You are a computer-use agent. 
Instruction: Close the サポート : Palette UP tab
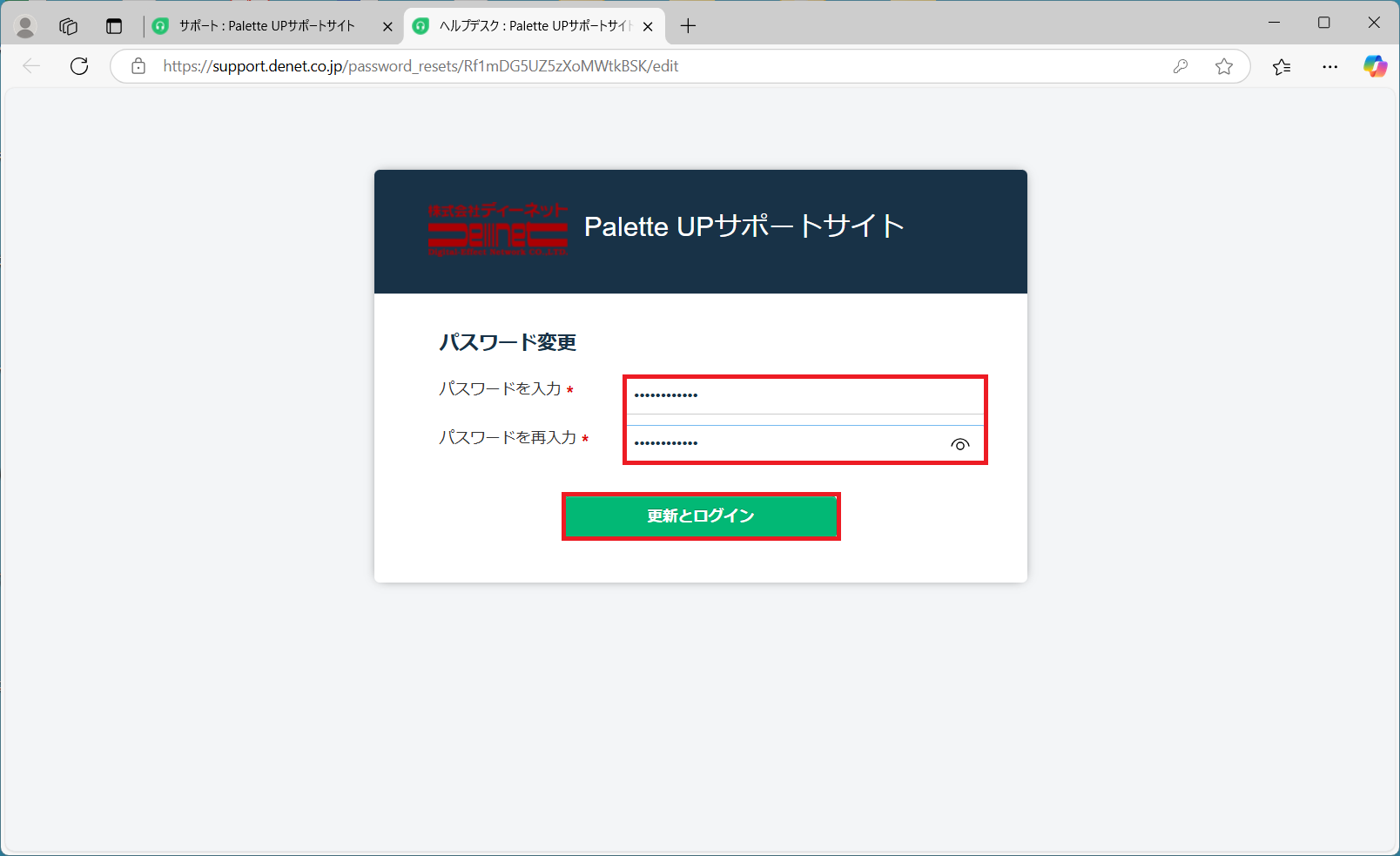(387, 27)
